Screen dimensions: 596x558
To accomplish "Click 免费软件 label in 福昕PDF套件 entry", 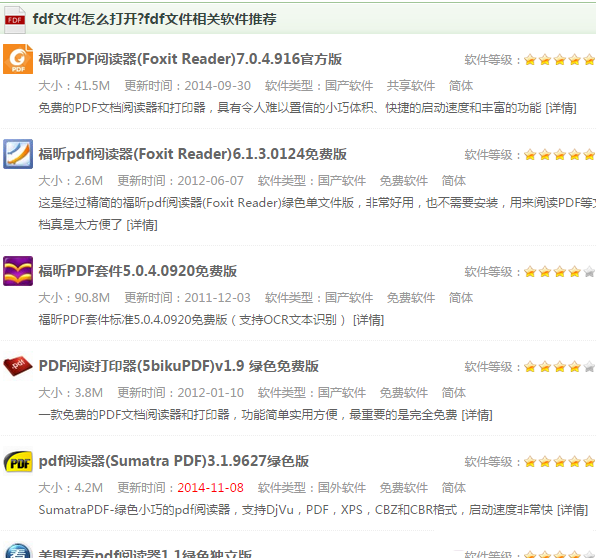I will coord(411,298).
